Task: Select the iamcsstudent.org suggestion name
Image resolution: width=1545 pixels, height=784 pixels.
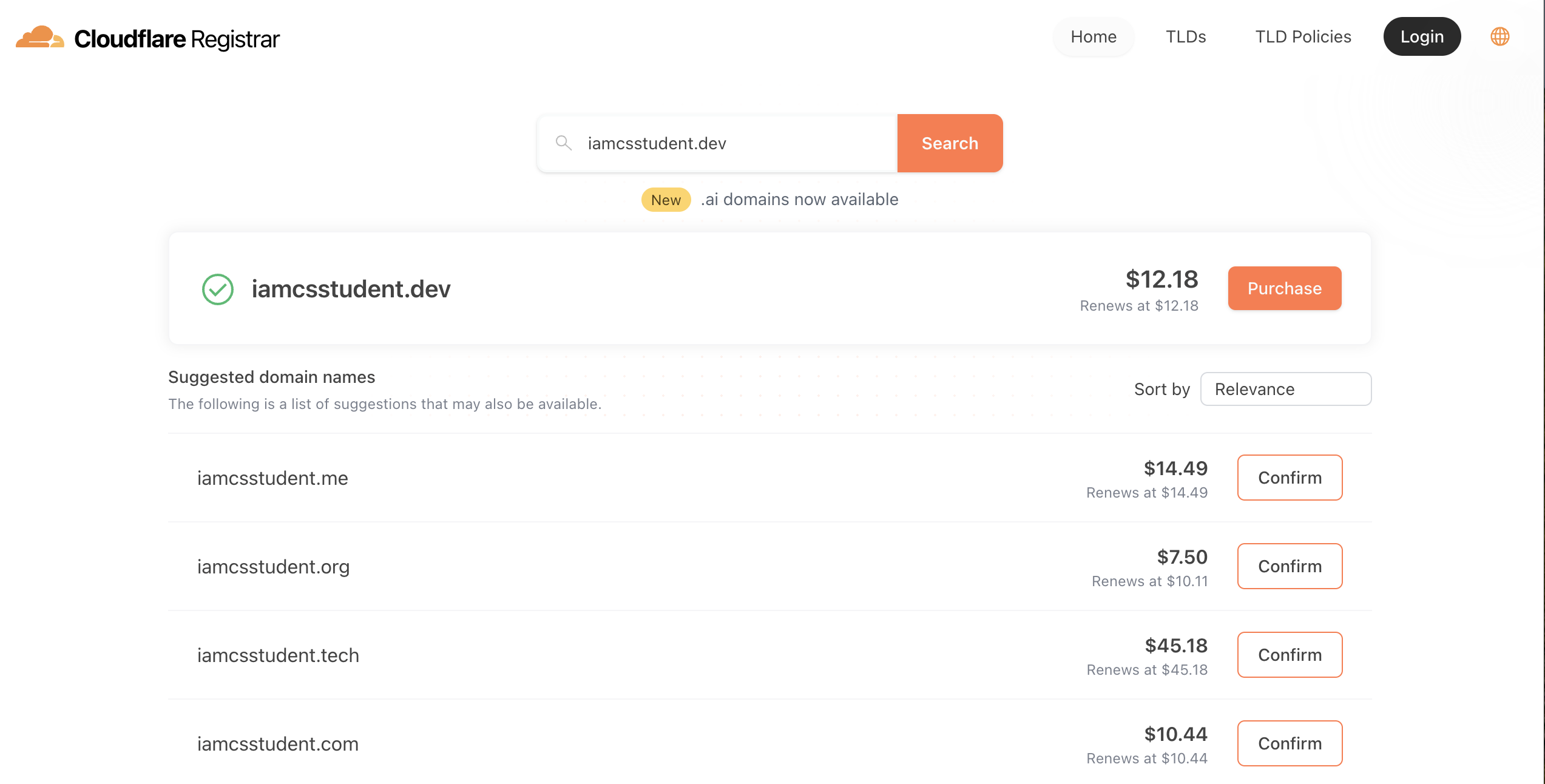Action: tap(273, 567)
